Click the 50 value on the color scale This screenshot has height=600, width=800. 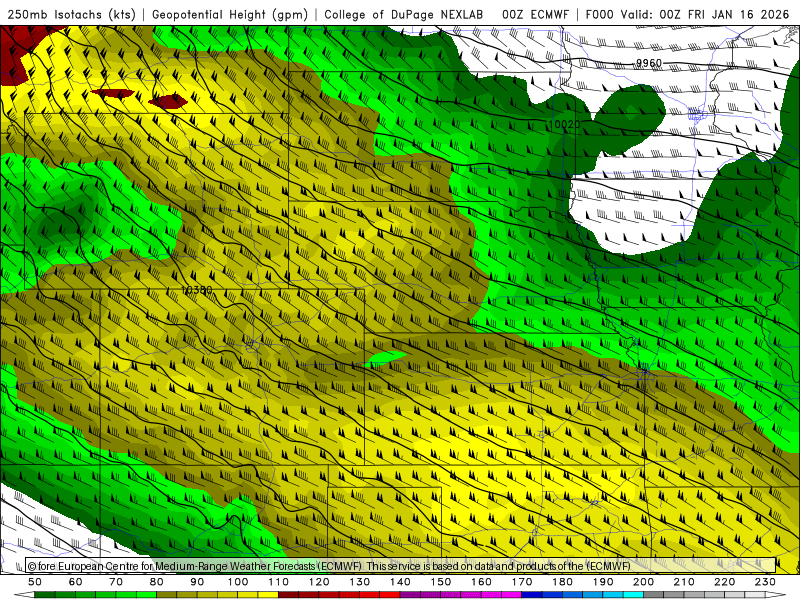35,582
